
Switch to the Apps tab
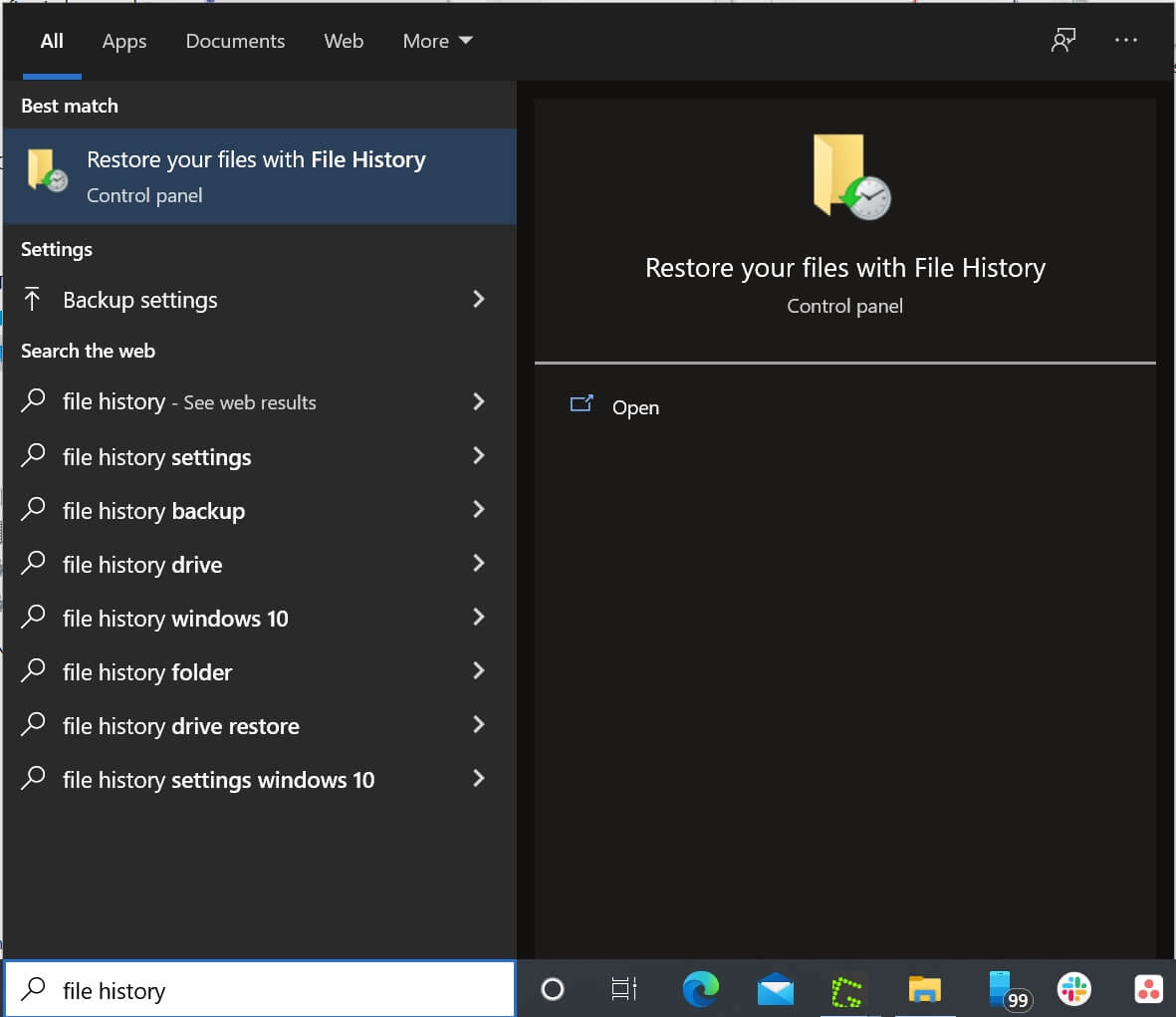coord(123,41)
